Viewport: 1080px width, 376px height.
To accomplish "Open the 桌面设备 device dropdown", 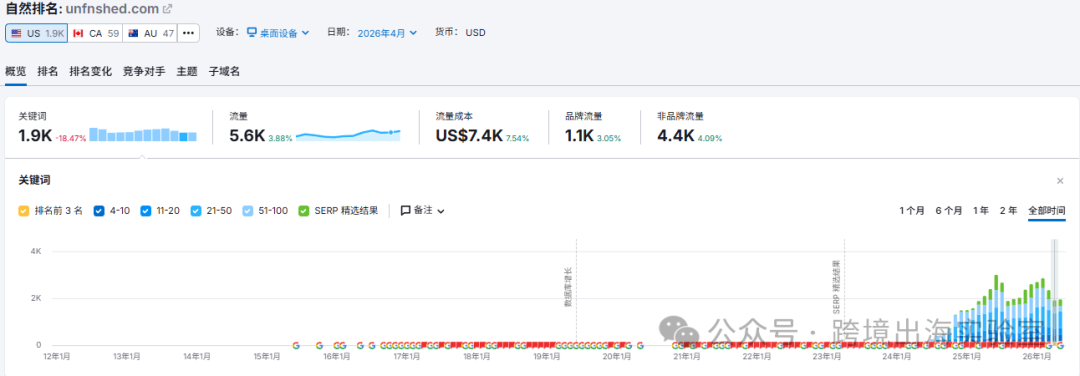I will (278, 32).
